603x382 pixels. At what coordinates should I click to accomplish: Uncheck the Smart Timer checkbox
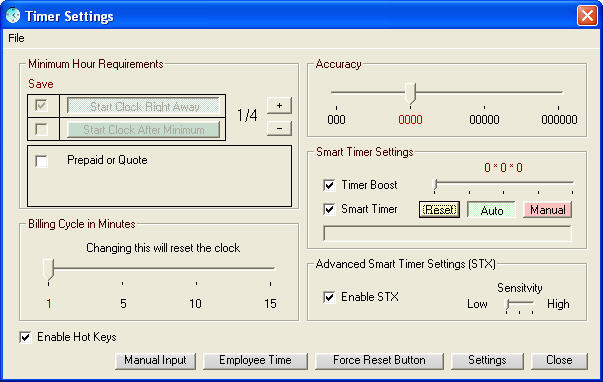pos(329,209)
